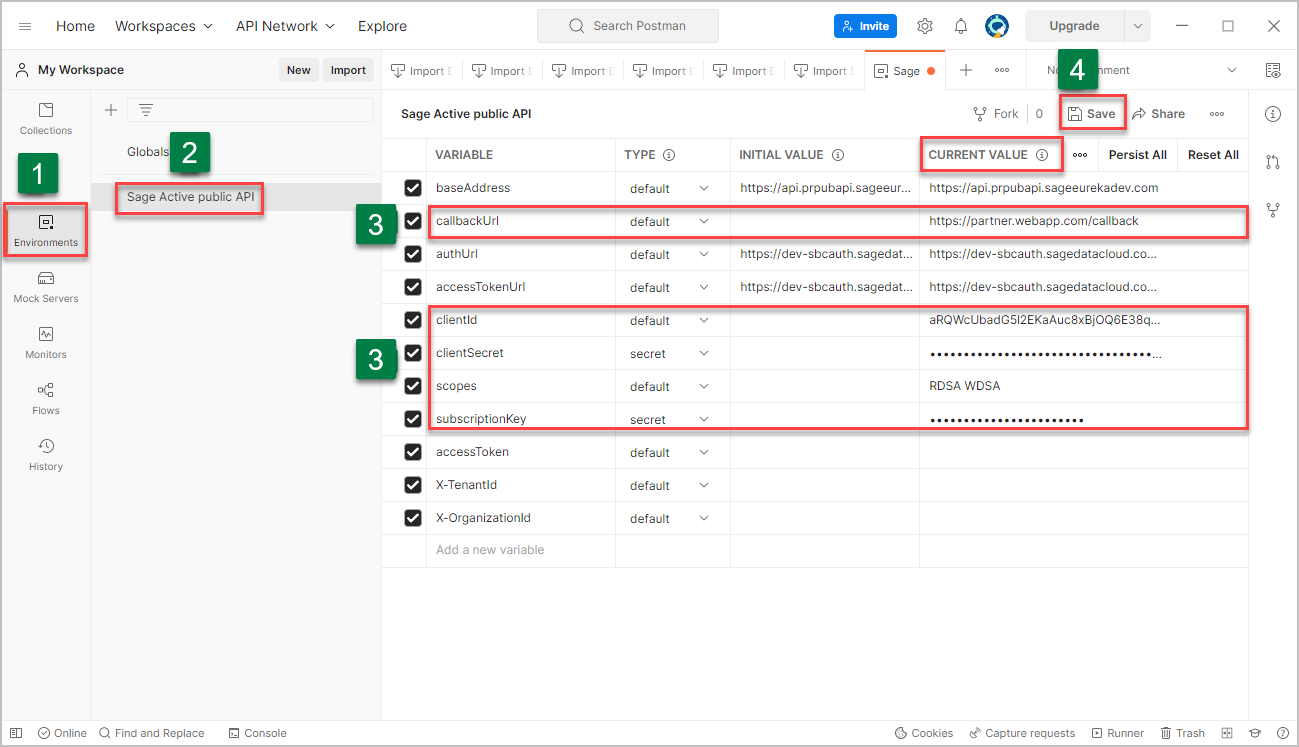Uncheck the clientSecret variable checkbox

pyautogui.click(x=412, y=353)
